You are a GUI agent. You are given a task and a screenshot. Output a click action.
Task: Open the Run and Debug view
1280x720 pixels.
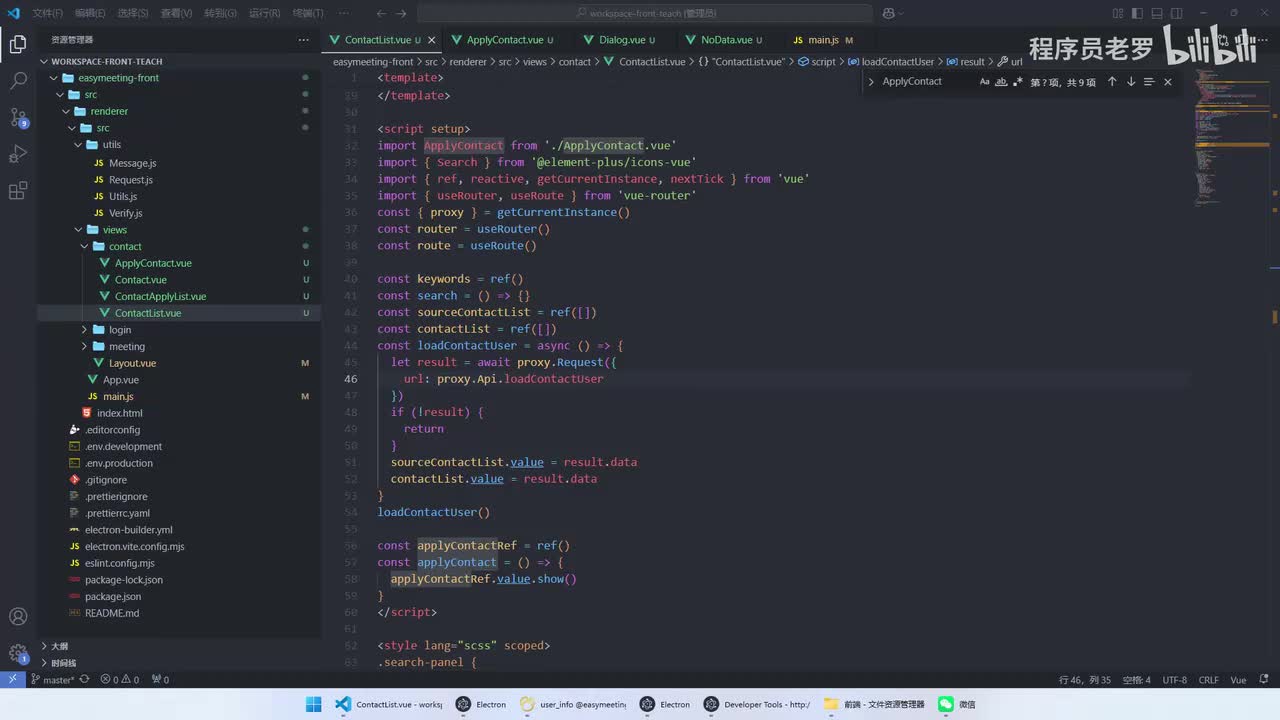pyautogui.click(x=18, y=154)
